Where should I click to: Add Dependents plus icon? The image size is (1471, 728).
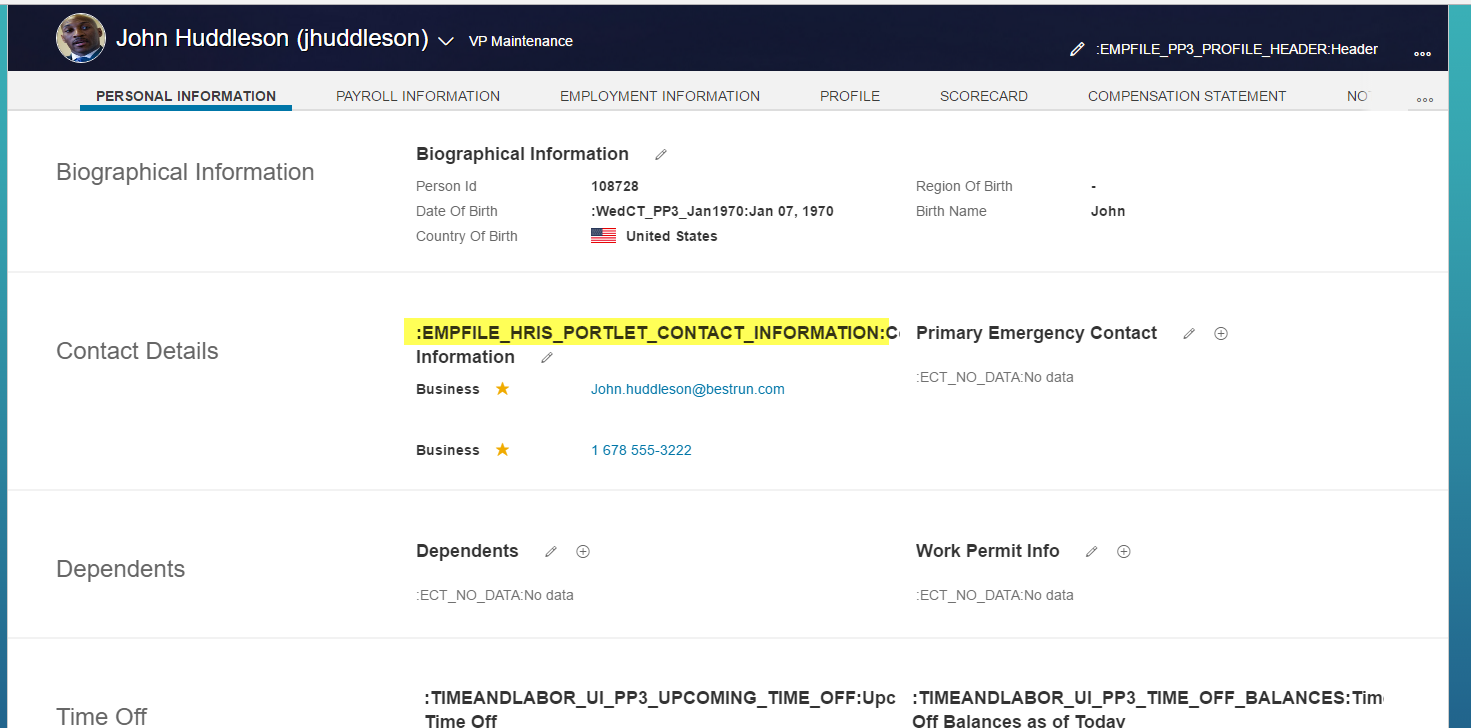coord(583,552)
